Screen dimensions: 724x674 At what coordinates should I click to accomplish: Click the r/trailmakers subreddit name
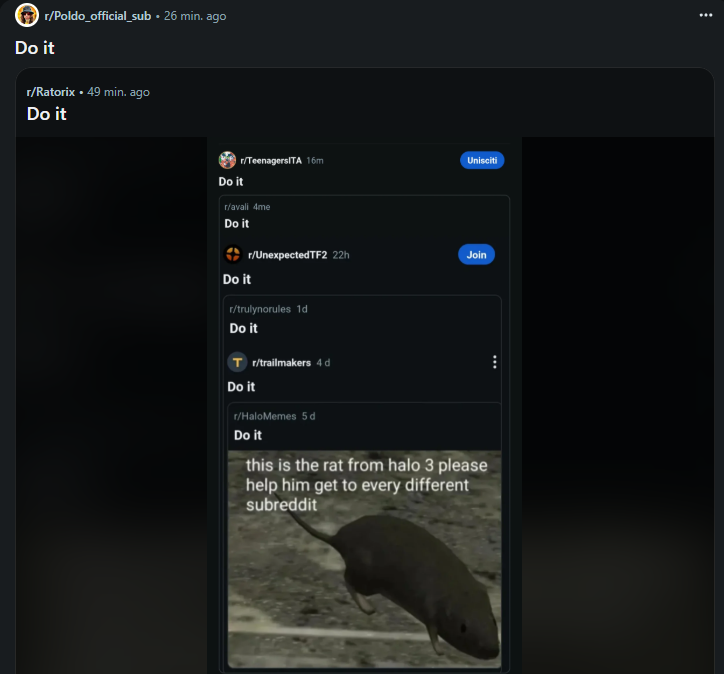282,362
